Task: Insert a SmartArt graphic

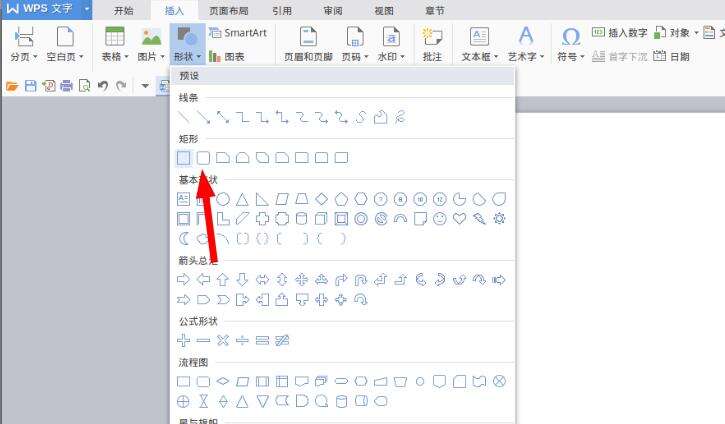Action: pos(238,33)
